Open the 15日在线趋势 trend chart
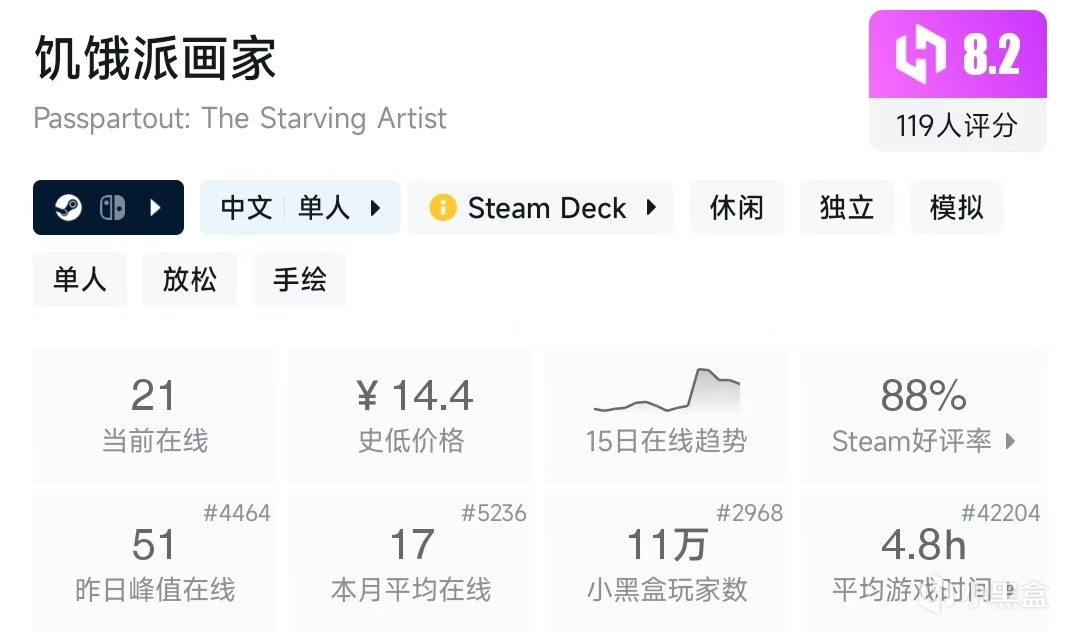The height and width of the screenshot is (631, 1080). point(666,415)
